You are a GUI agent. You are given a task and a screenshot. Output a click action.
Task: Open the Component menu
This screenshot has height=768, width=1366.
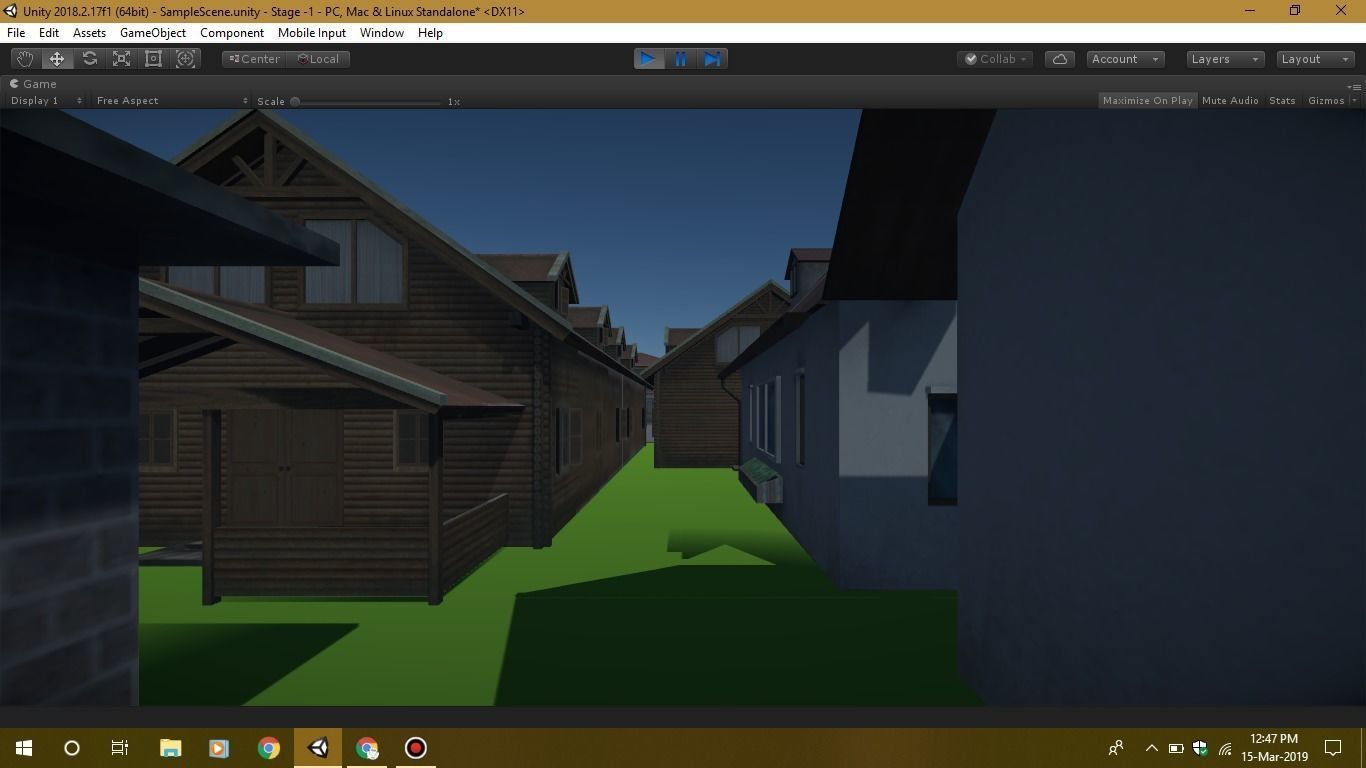pos(232,33)
